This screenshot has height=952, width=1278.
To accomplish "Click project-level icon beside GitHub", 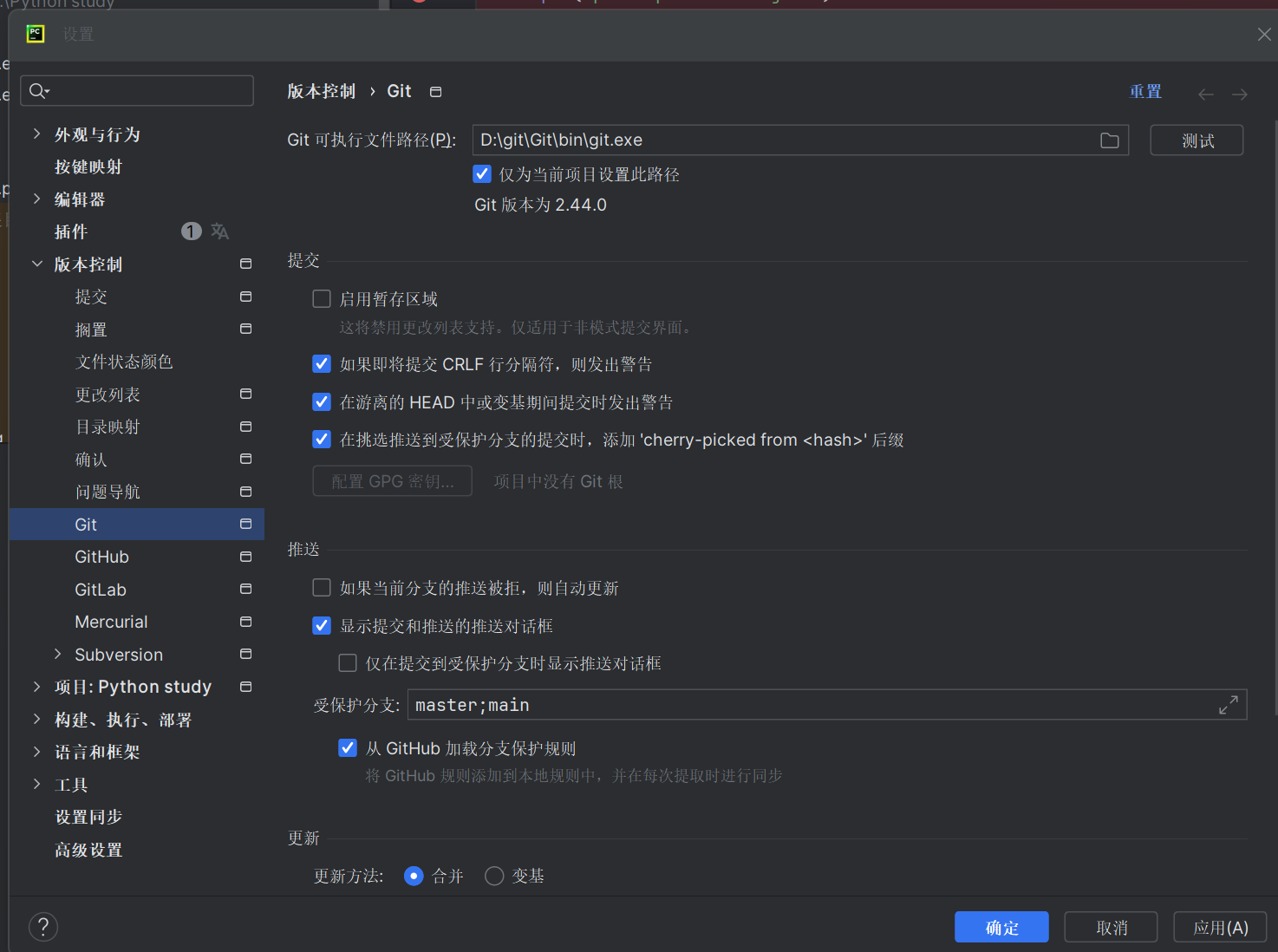I will coord(246,557).
